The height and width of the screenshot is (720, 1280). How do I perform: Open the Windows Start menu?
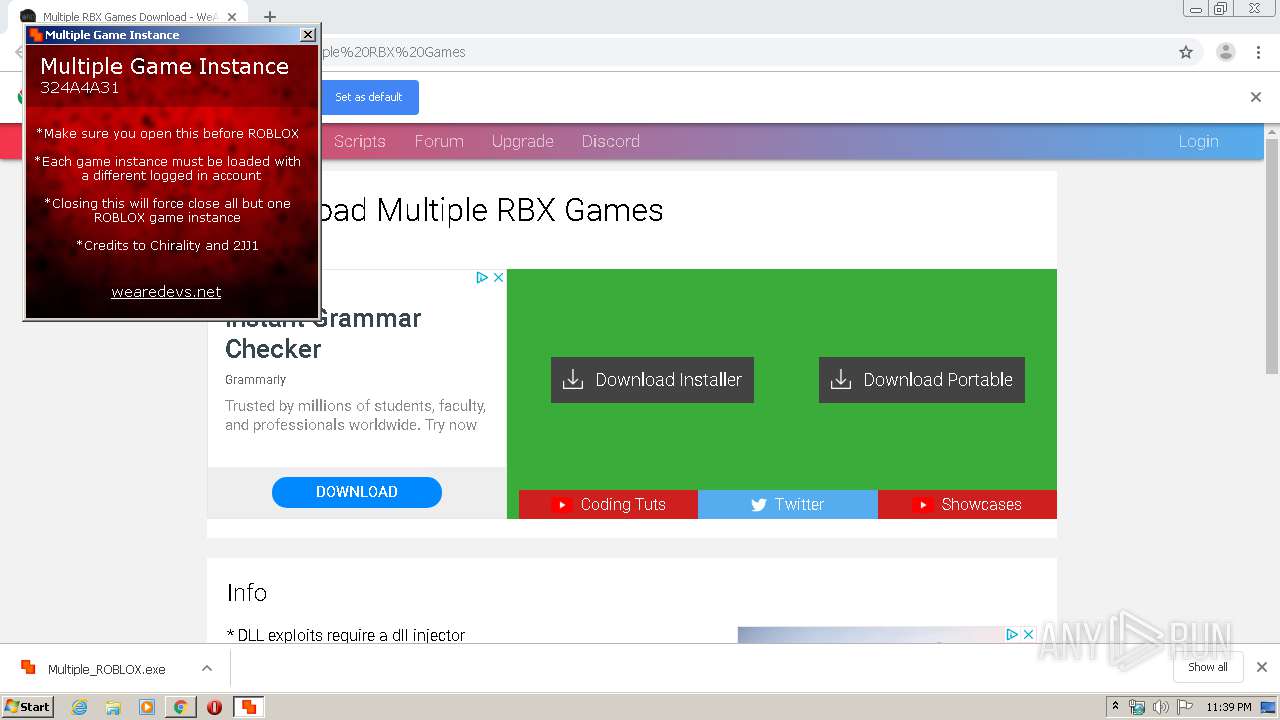(27, 706)
